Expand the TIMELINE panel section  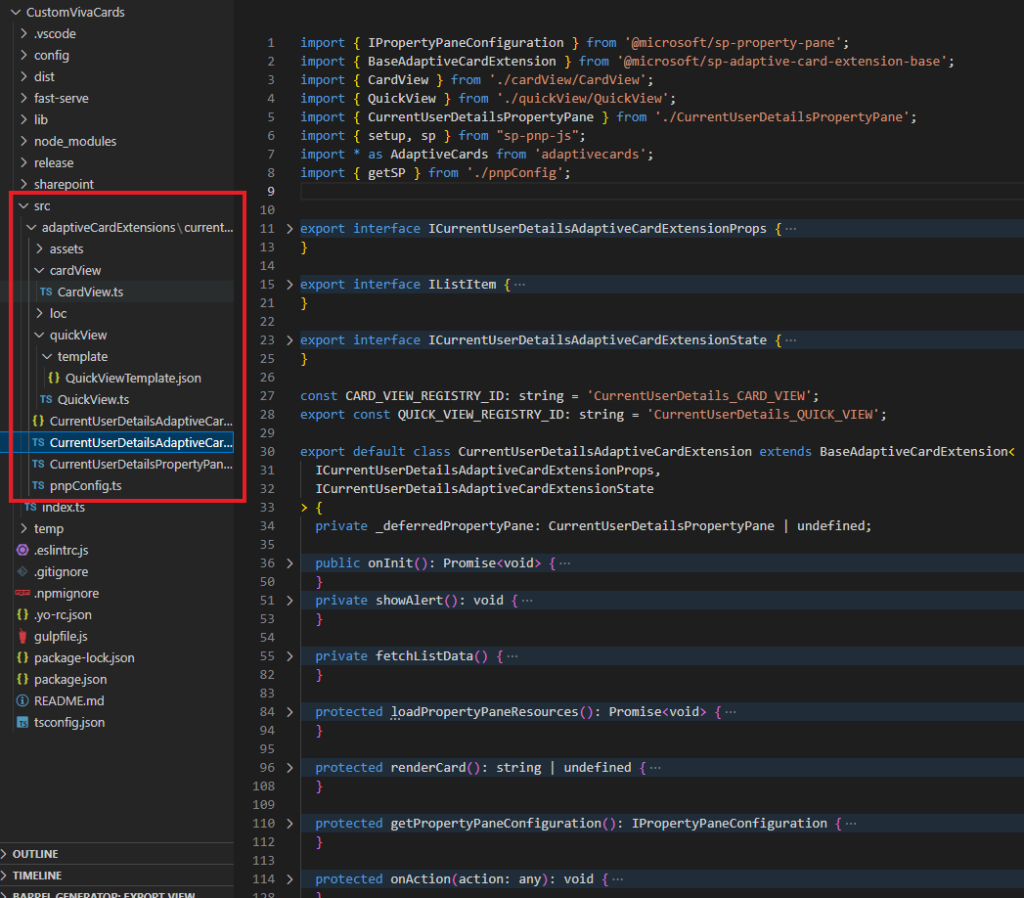coord(36,875)
